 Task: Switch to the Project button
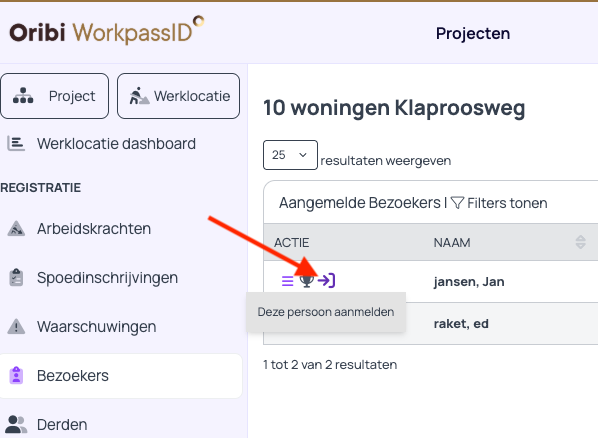click(55, 96)
